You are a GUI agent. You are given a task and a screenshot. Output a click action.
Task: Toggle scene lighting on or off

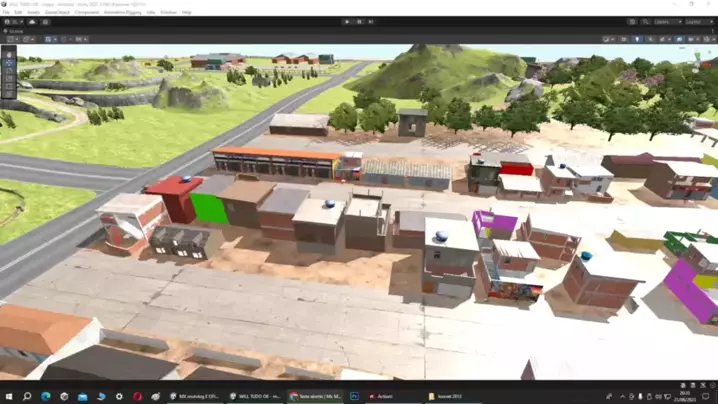637,39
